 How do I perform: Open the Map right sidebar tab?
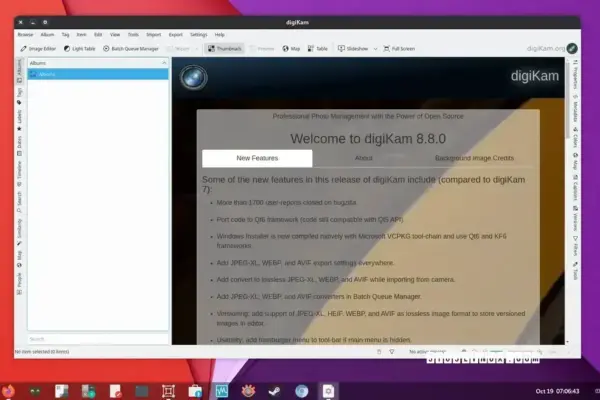(x=575, y=161)
